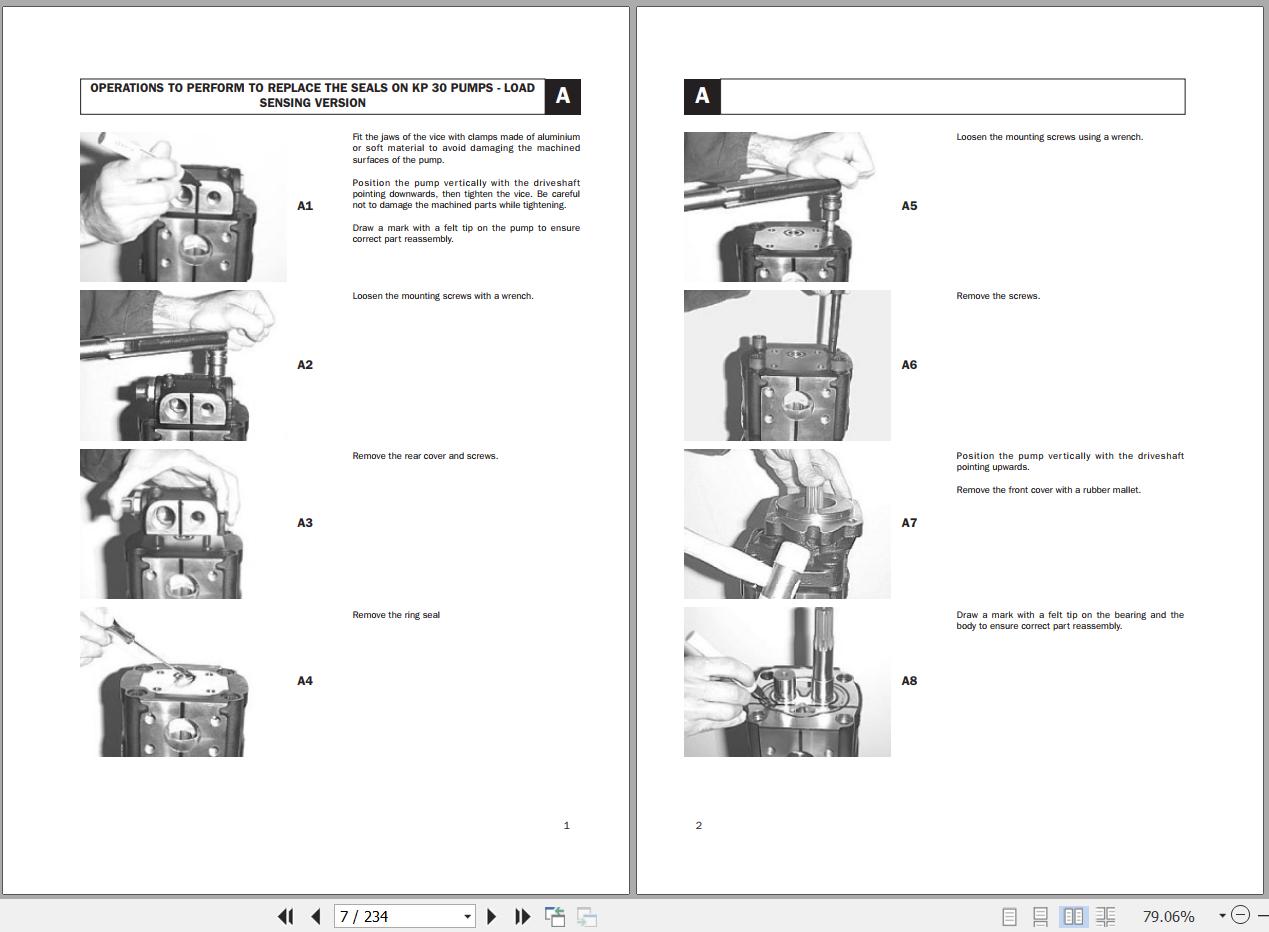Jump to the last page

click(x=522, y=916)
